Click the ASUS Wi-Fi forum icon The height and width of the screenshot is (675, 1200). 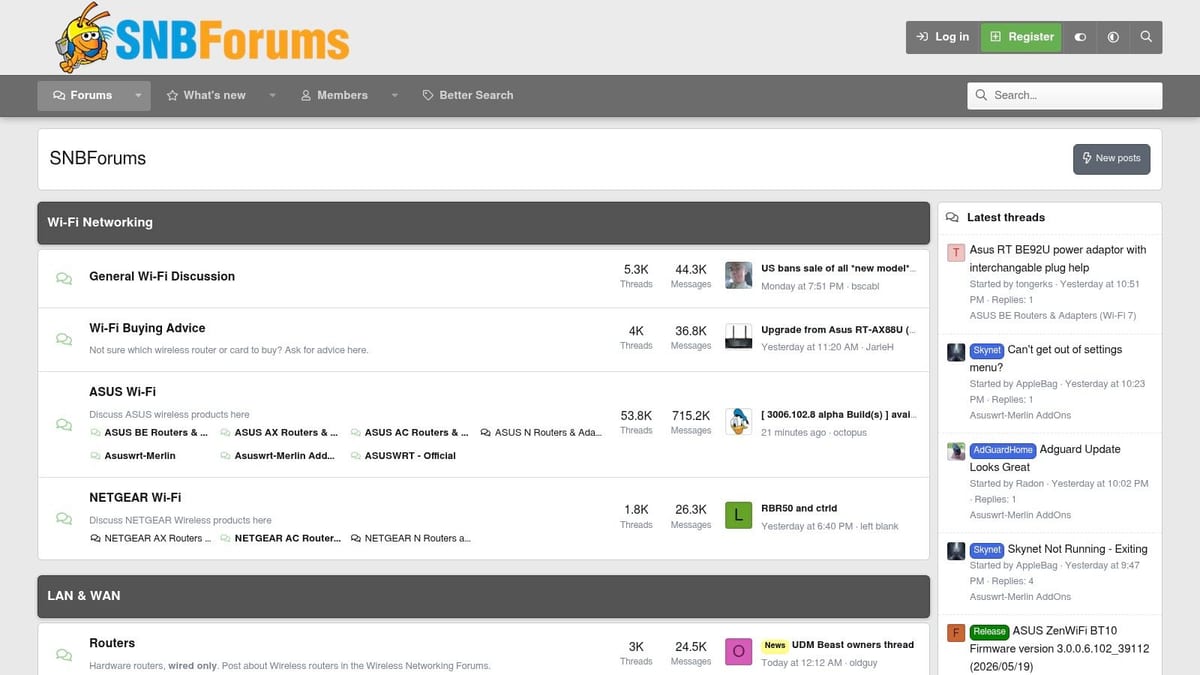[x=64, y=424]
